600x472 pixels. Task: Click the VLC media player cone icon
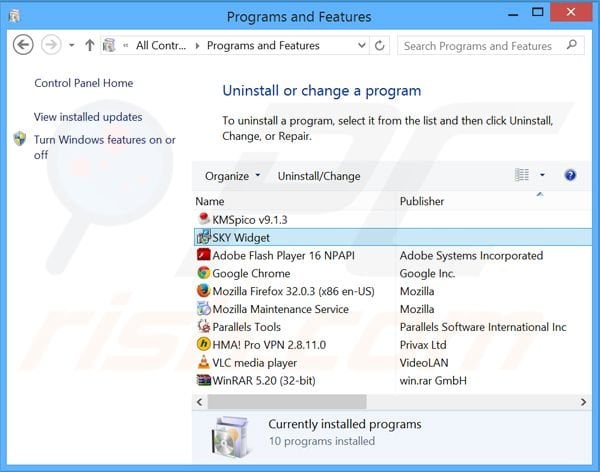[204, 362]
